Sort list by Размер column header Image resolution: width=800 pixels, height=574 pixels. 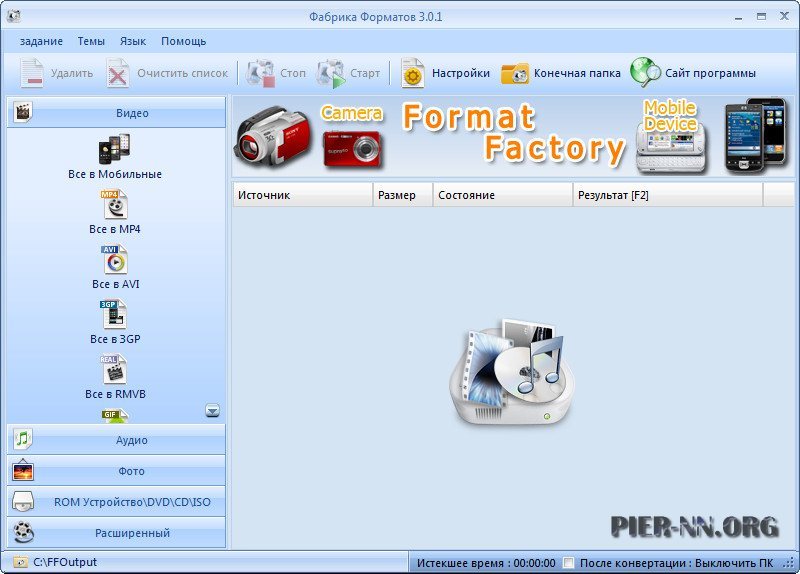pyautogui.click(x=403, y=195)
